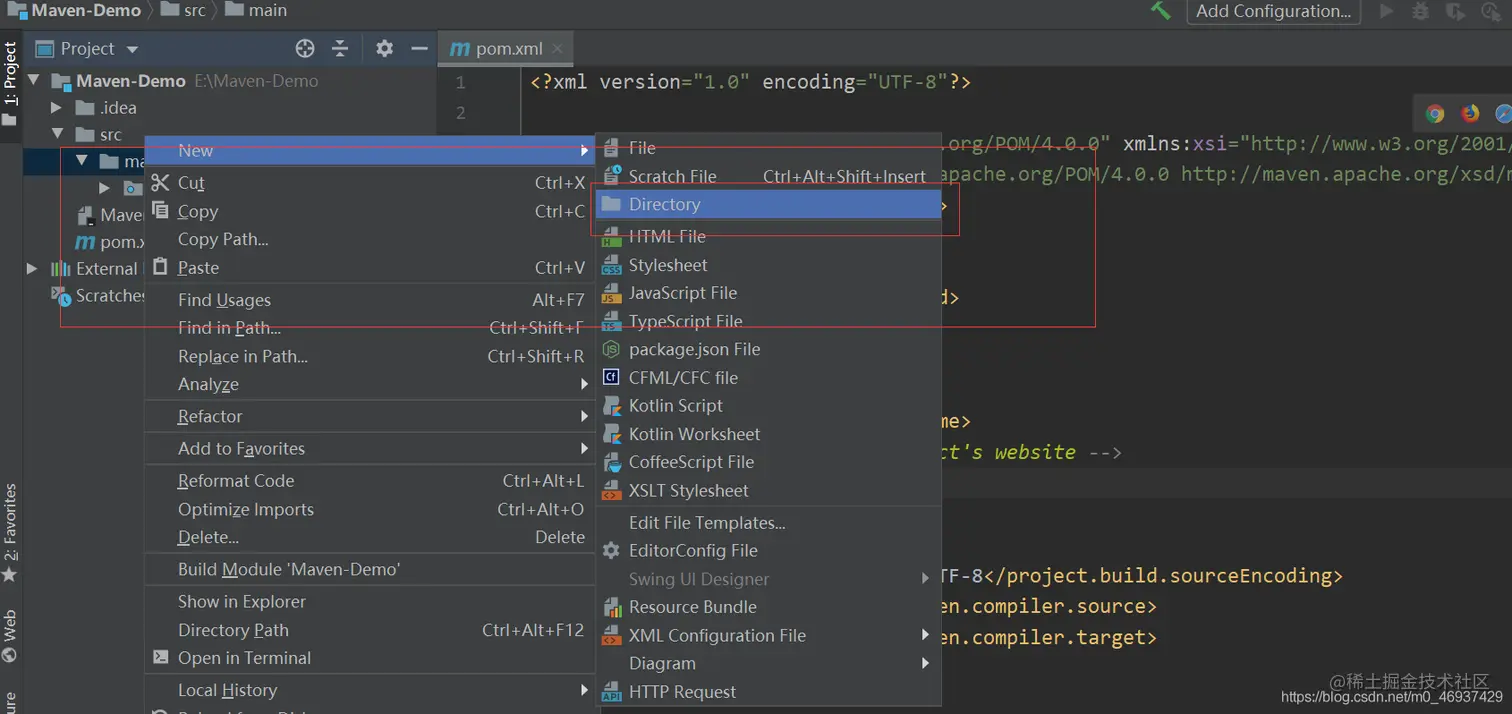Create a new EditorConfig File
Image resolution: width=1512 pixels, height=714 pixels.
pos(768,550)
